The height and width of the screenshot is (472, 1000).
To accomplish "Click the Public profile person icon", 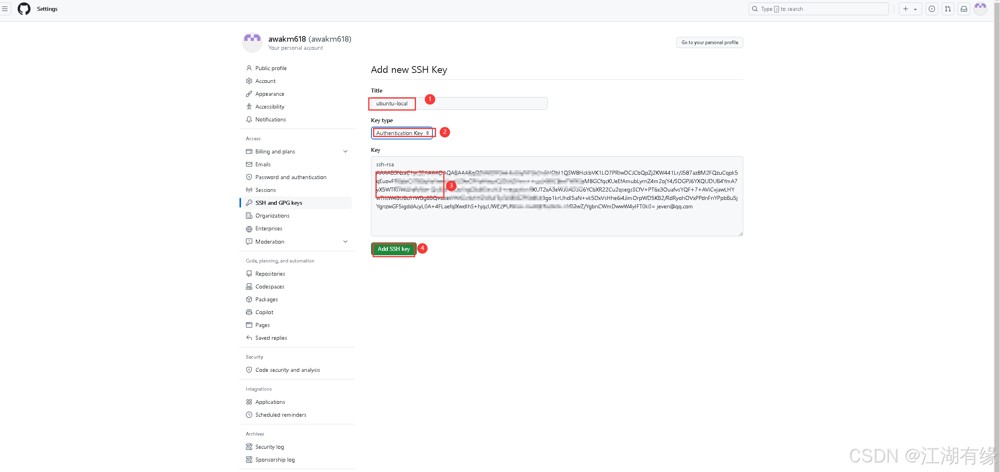I will pyautogui.click(x=249, y=68).
